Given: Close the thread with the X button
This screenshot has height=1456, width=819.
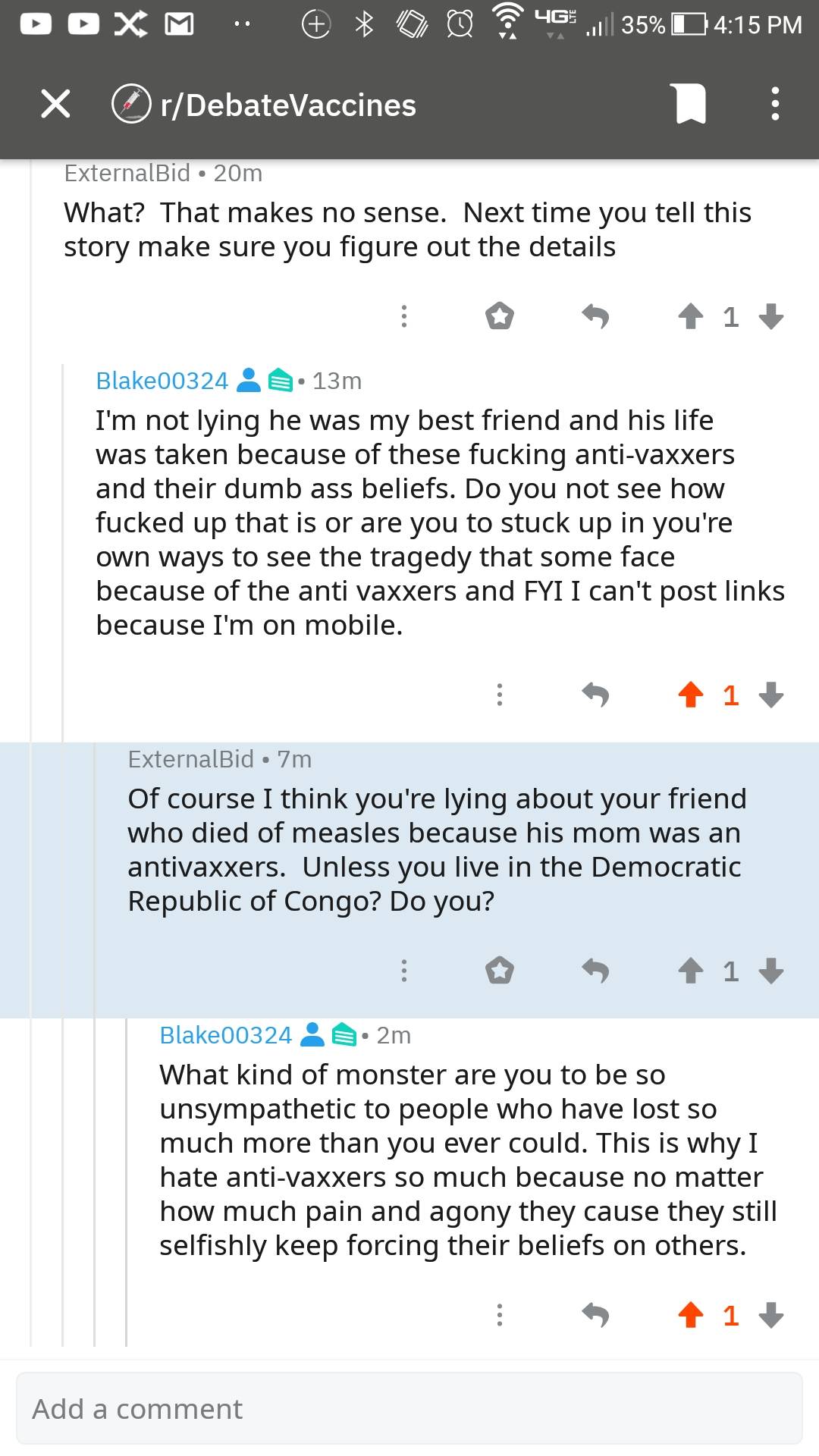Looking at the screenshot, I should coord(55,104).
